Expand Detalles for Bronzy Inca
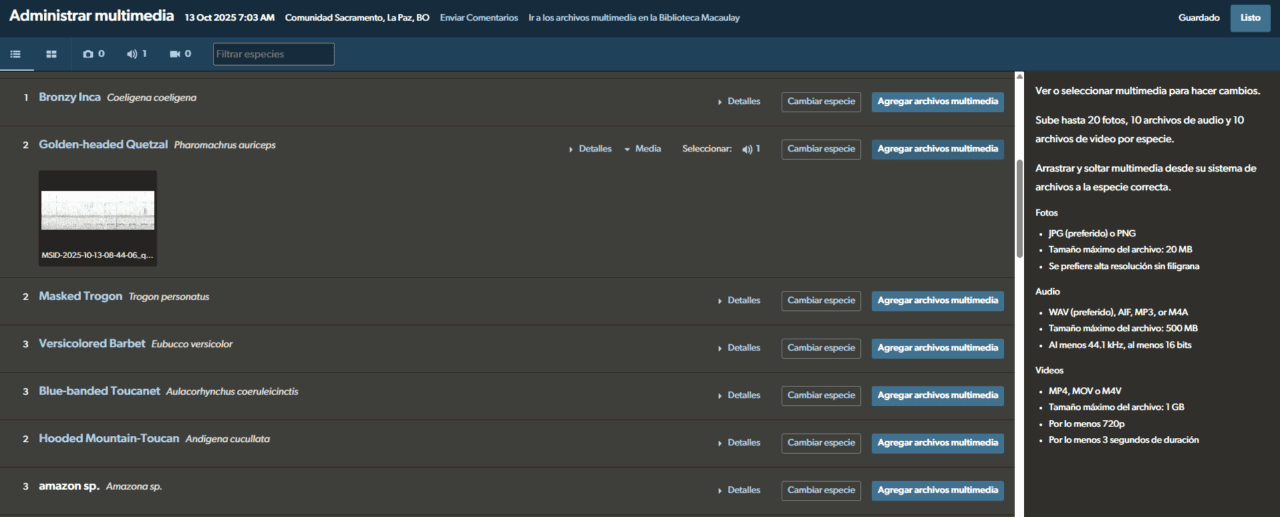This screenshot has width=1280, height=517. click(739, 101)
